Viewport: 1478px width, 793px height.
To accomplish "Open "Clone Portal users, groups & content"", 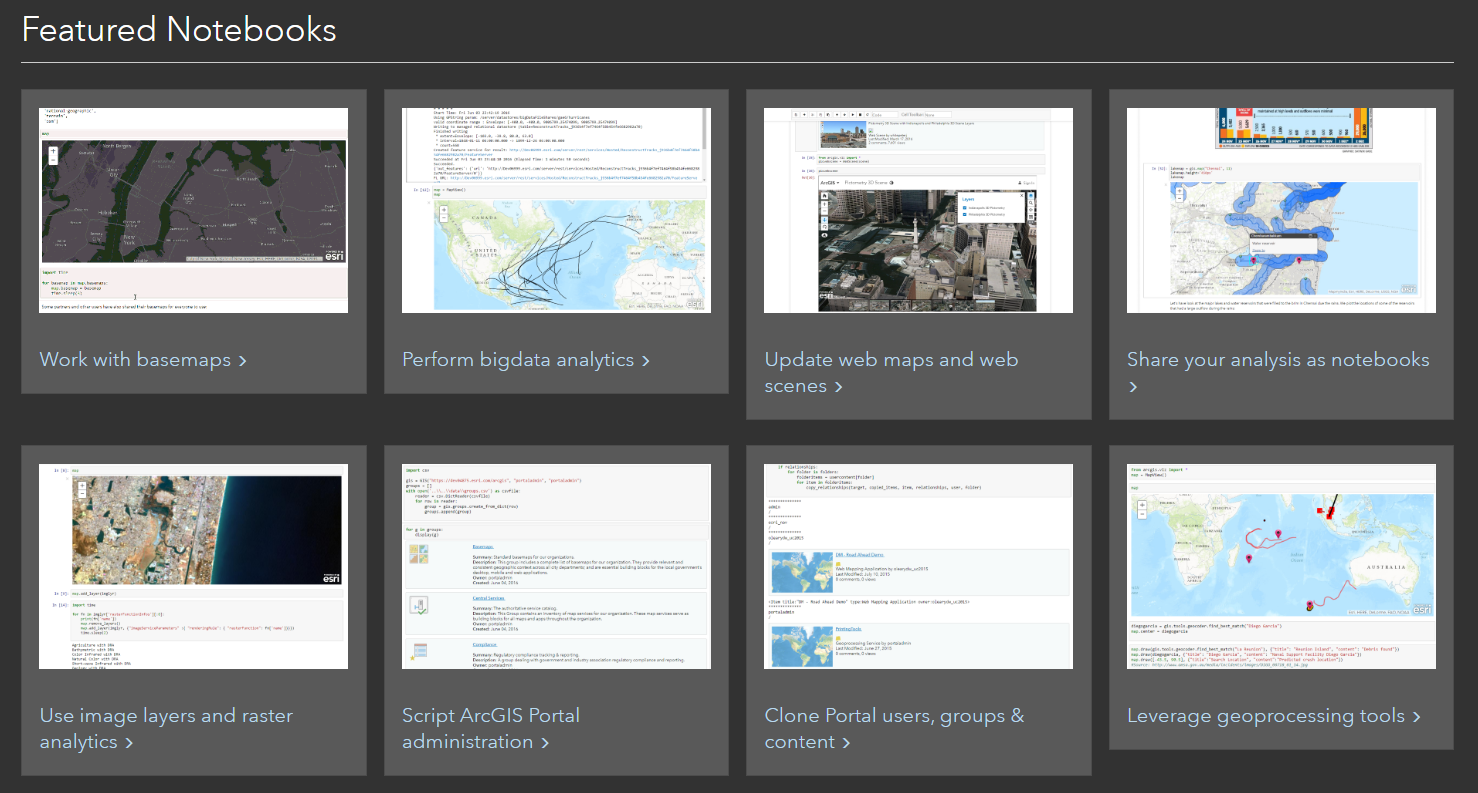I will (894, 729).
